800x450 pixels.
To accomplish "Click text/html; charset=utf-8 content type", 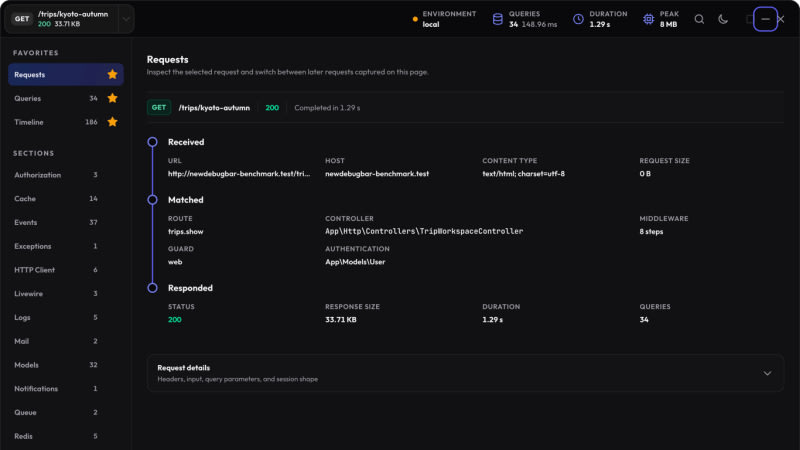I will pos(523,173).
